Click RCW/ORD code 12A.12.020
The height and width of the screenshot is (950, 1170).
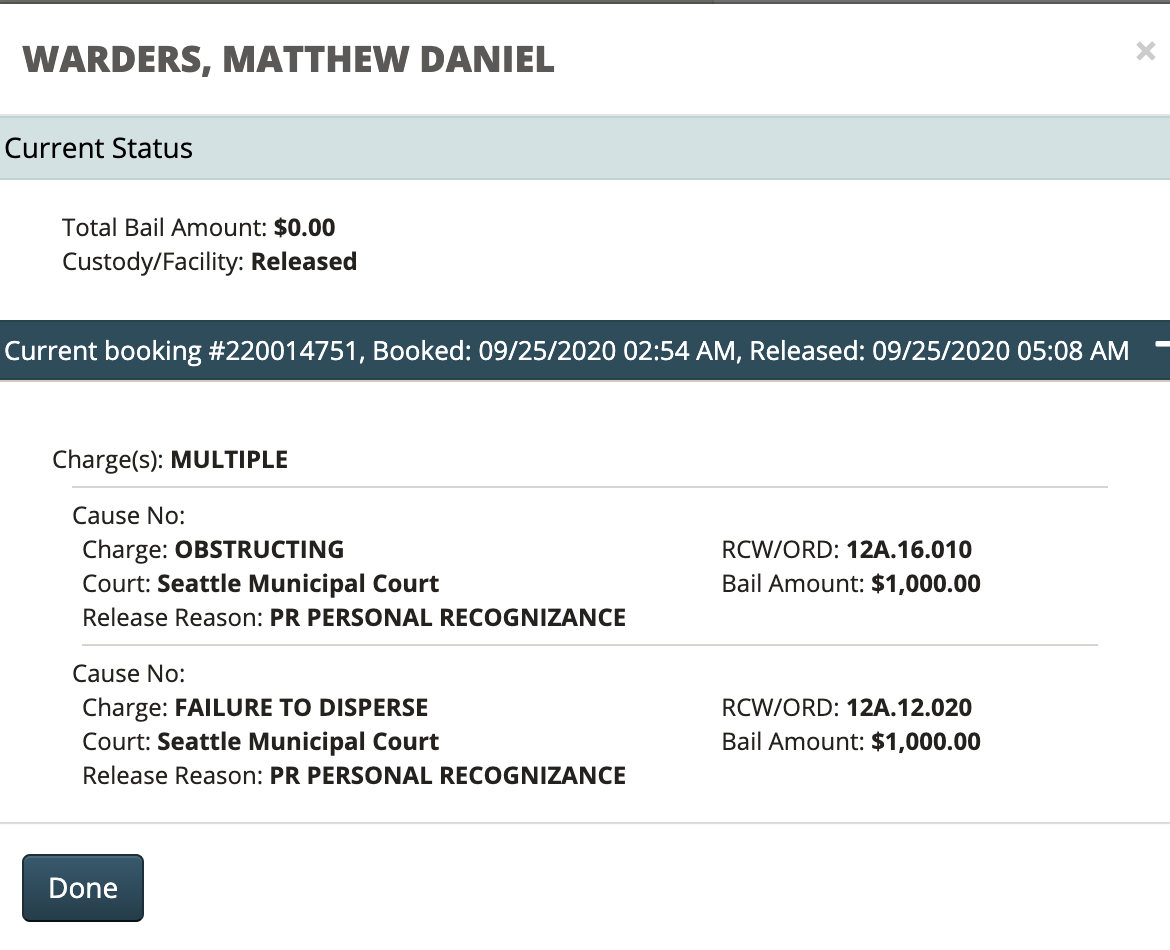pyautogui.click(x=908, y=708)
